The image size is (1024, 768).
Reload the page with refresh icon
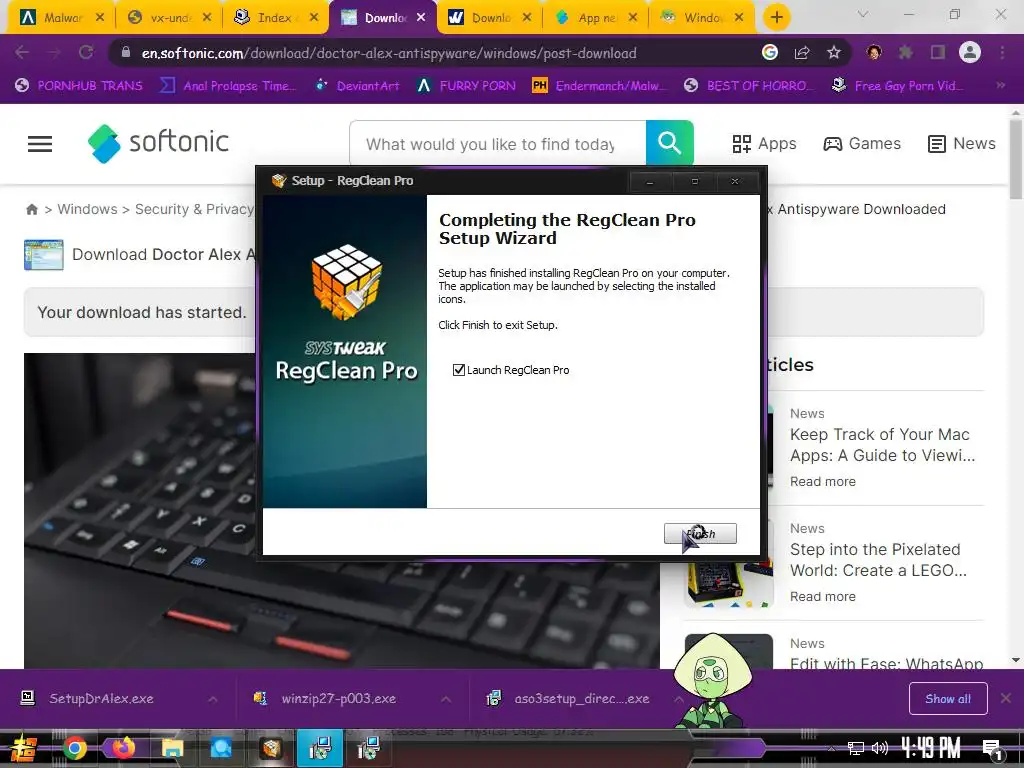tap(86, 52)
